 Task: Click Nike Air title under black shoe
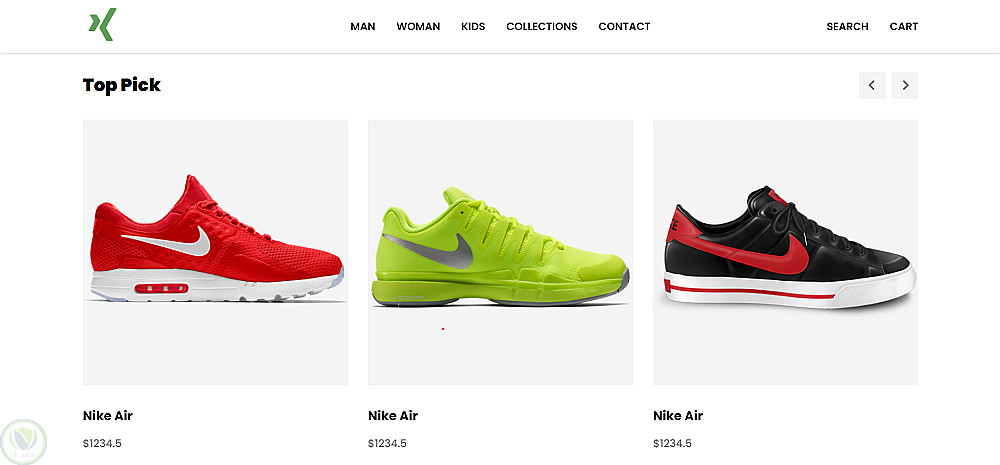pos(678,416)
